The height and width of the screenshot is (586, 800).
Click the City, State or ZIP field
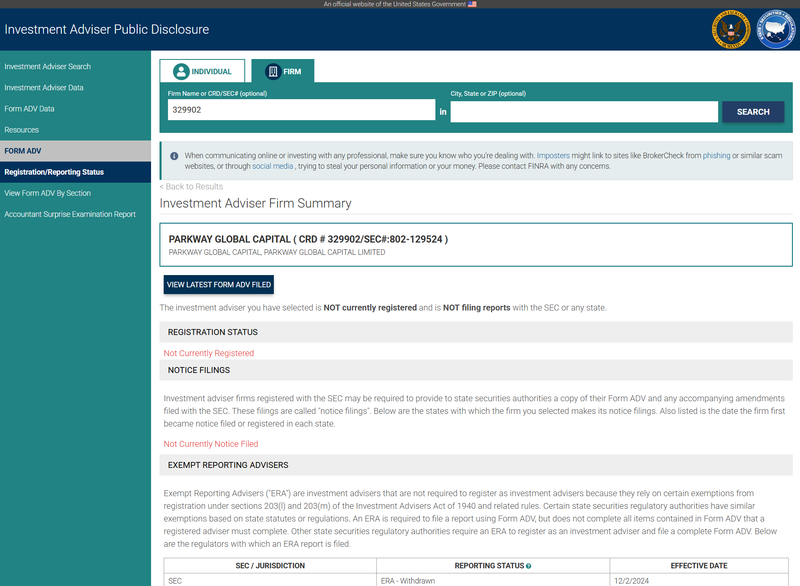coord(584,112)
